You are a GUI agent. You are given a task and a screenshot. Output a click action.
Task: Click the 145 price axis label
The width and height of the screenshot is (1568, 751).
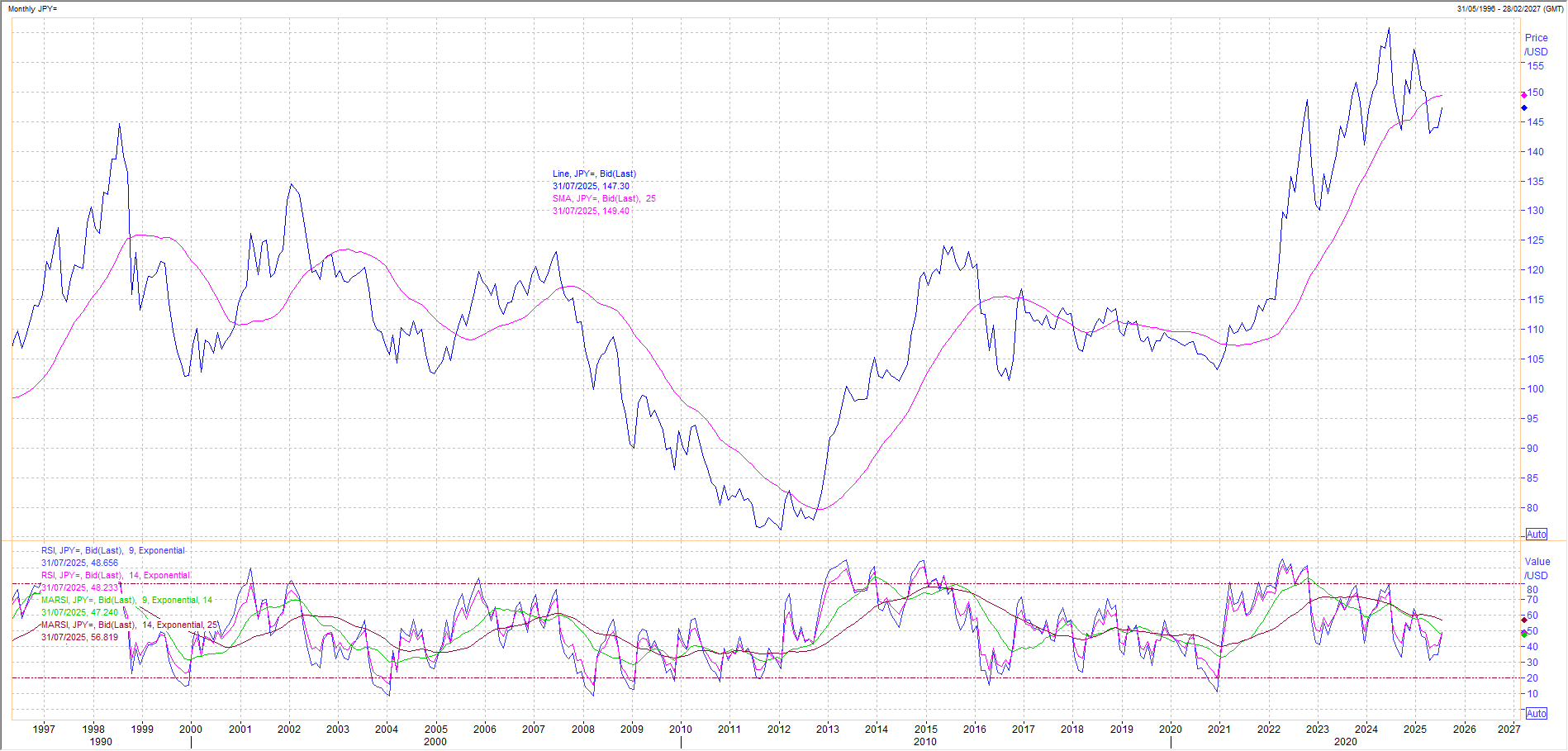1535,122
